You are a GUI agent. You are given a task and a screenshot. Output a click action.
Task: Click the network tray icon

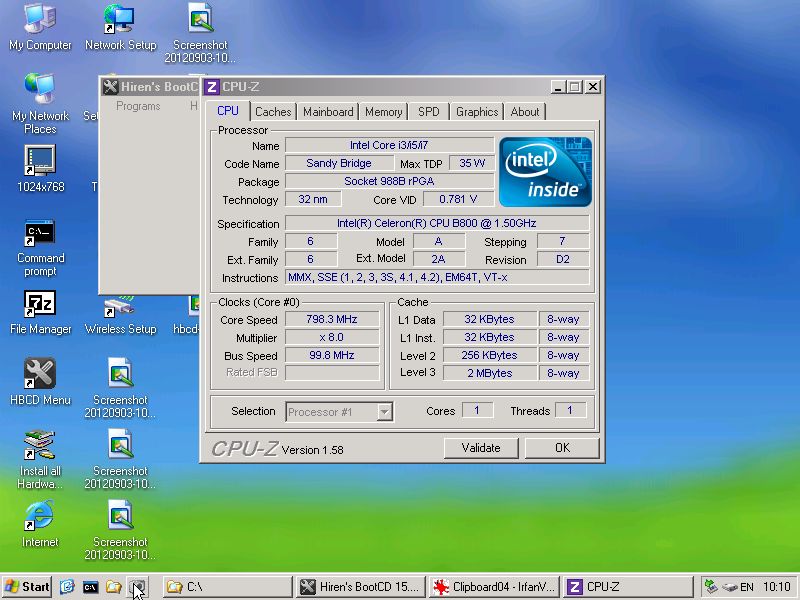[x=711, y=587]
